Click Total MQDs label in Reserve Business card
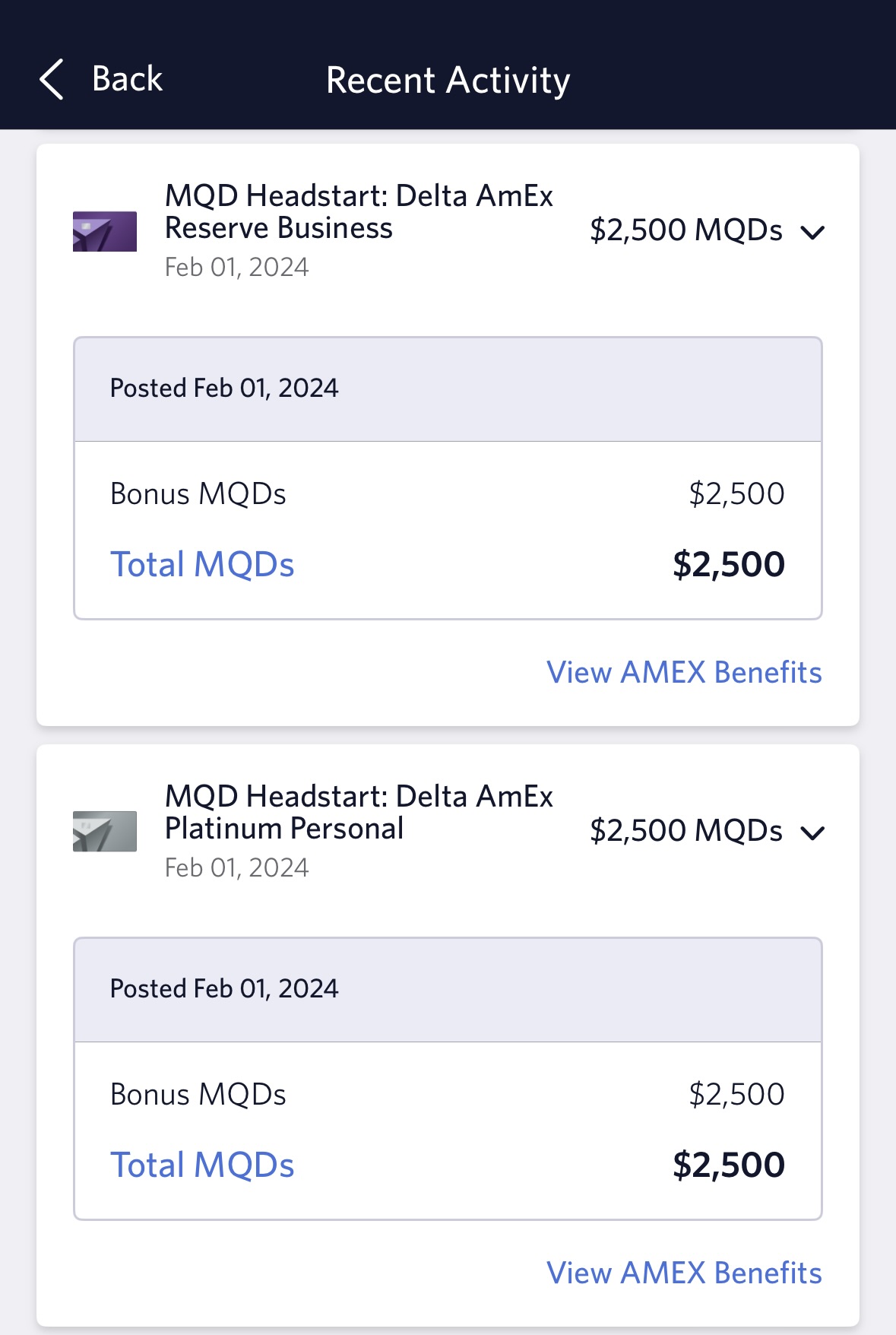 pos(202,565)
